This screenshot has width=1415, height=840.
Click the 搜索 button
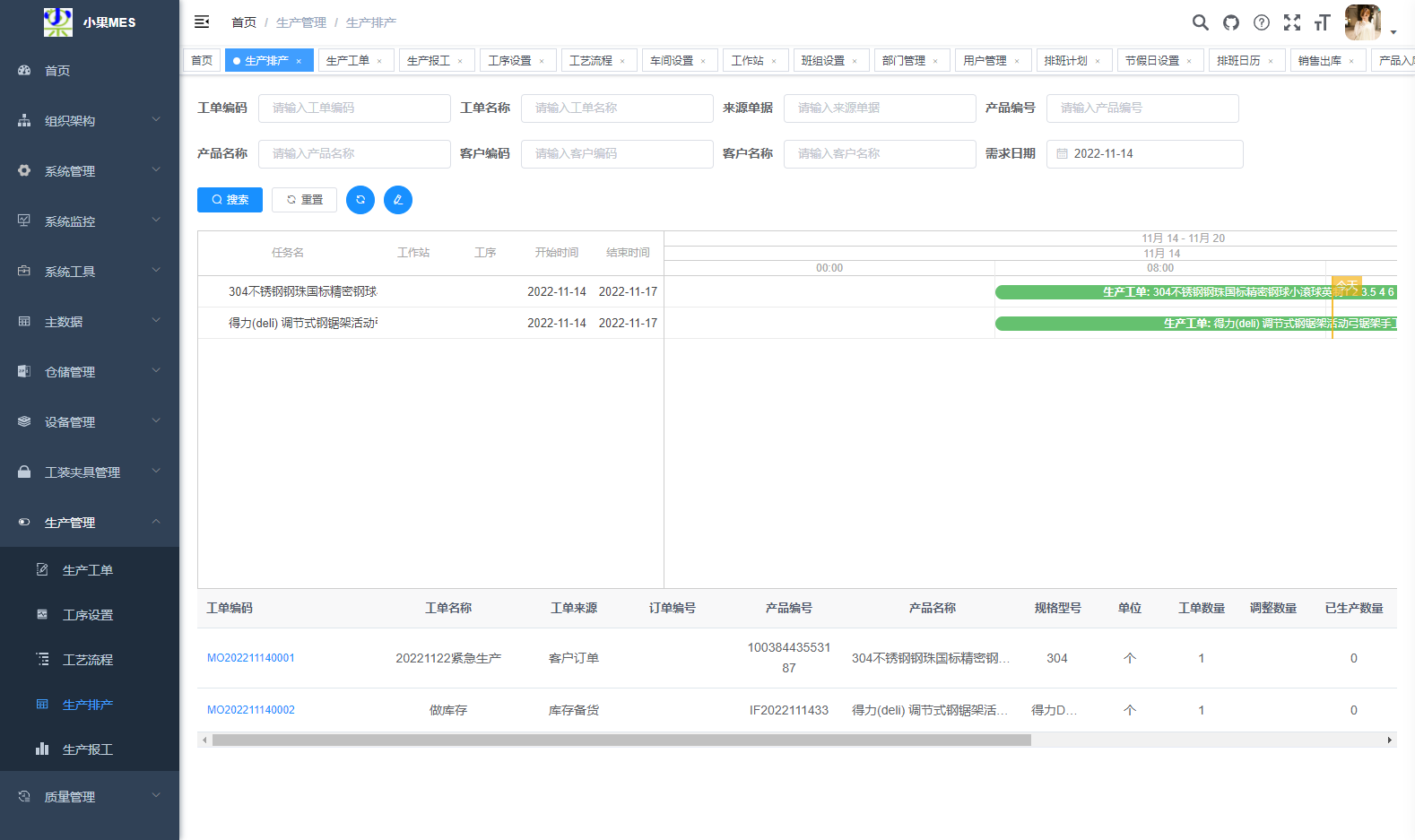[x=230, y=200]
